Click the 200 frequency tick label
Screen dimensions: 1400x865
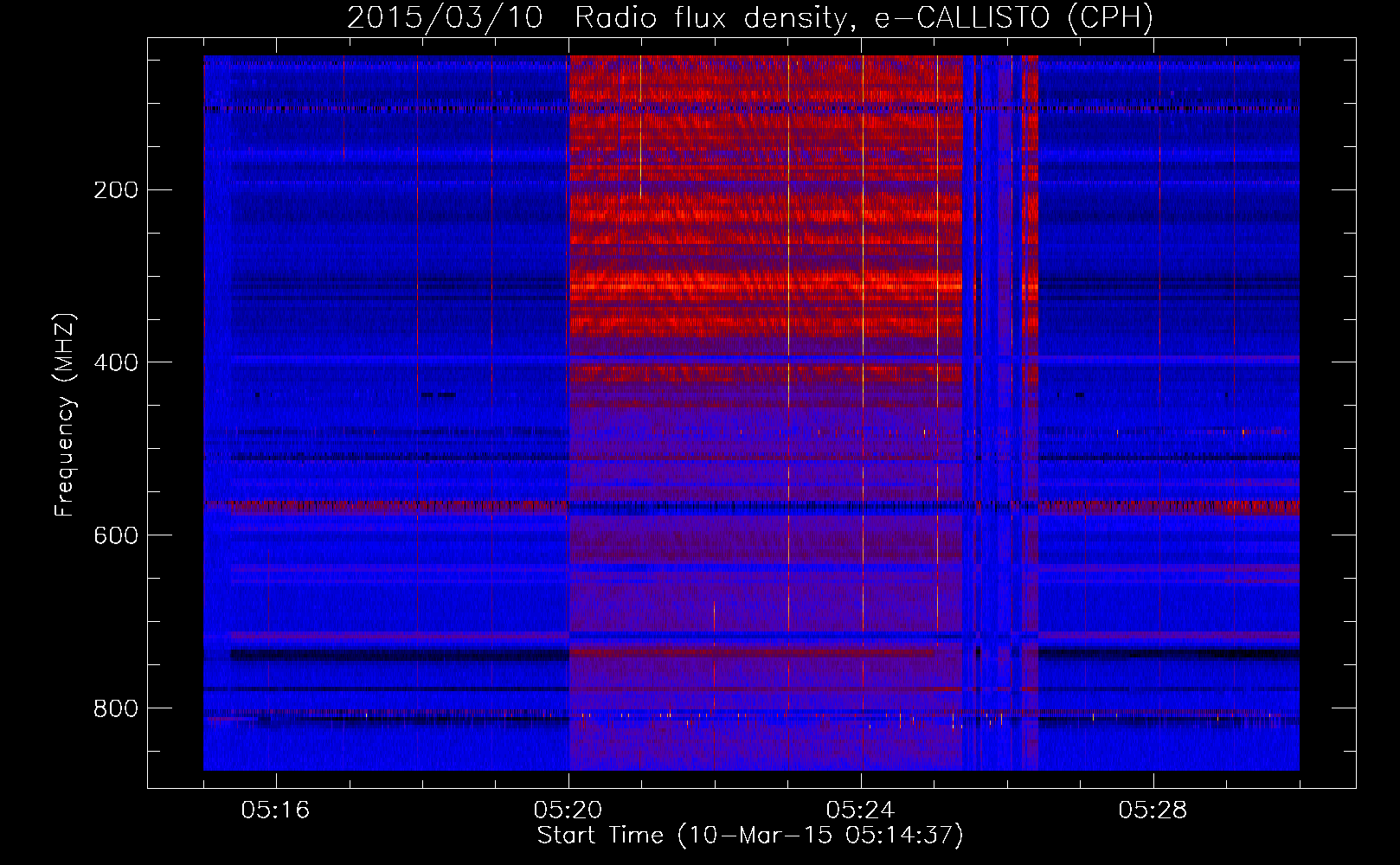pos(116,189)
